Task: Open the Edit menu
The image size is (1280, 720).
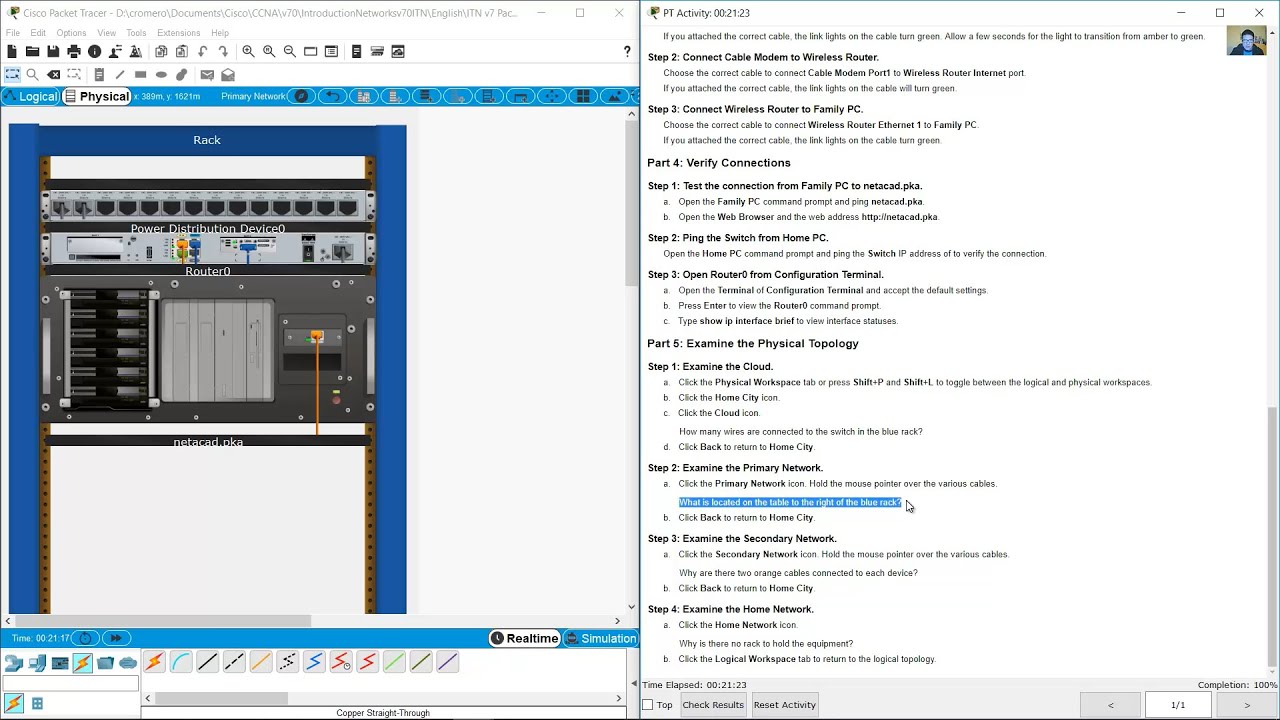Action: 38,33
